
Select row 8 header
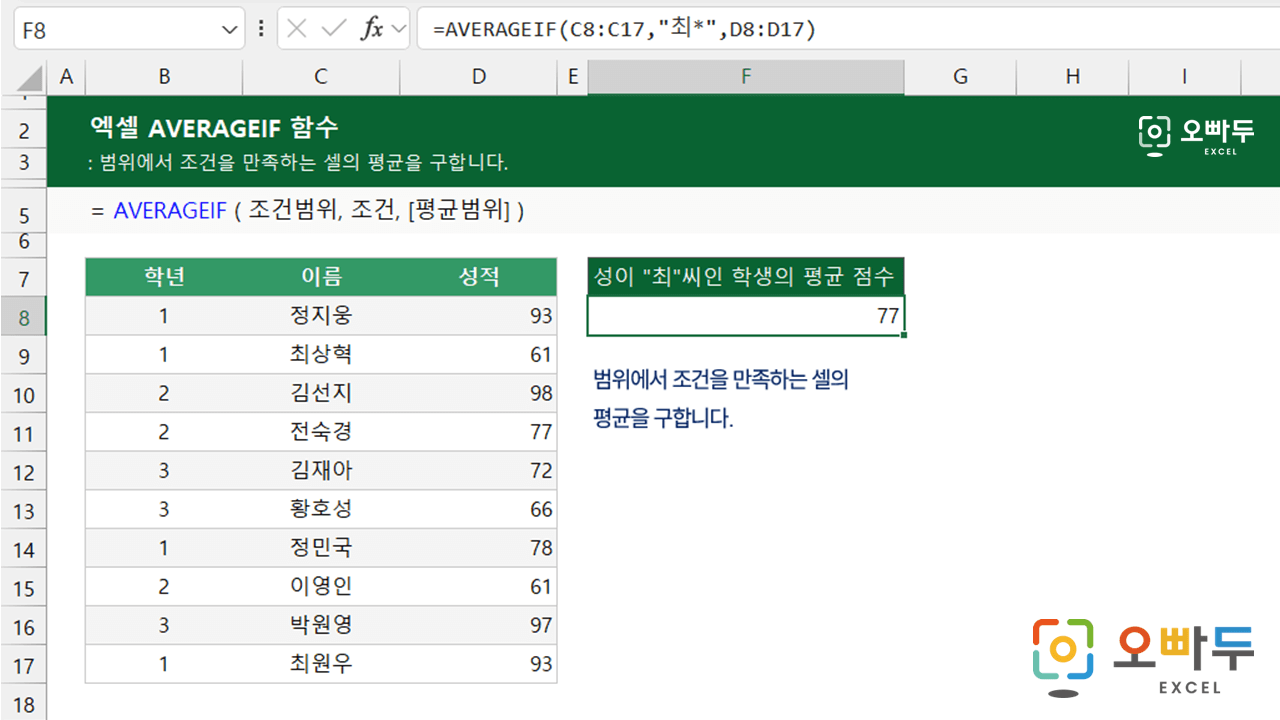coord(24,318)
